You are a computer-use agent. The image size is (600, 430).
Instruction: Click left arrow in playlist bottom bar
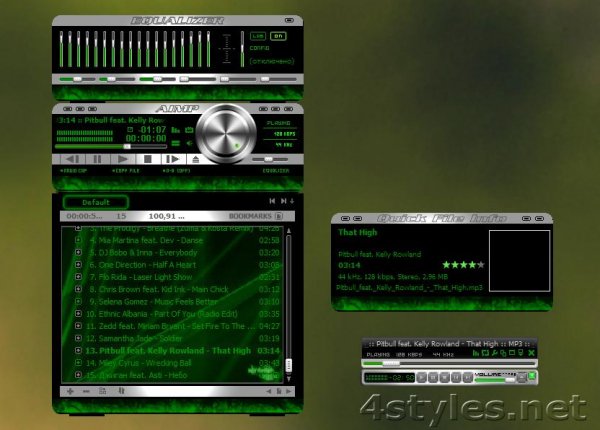point(269,391)
